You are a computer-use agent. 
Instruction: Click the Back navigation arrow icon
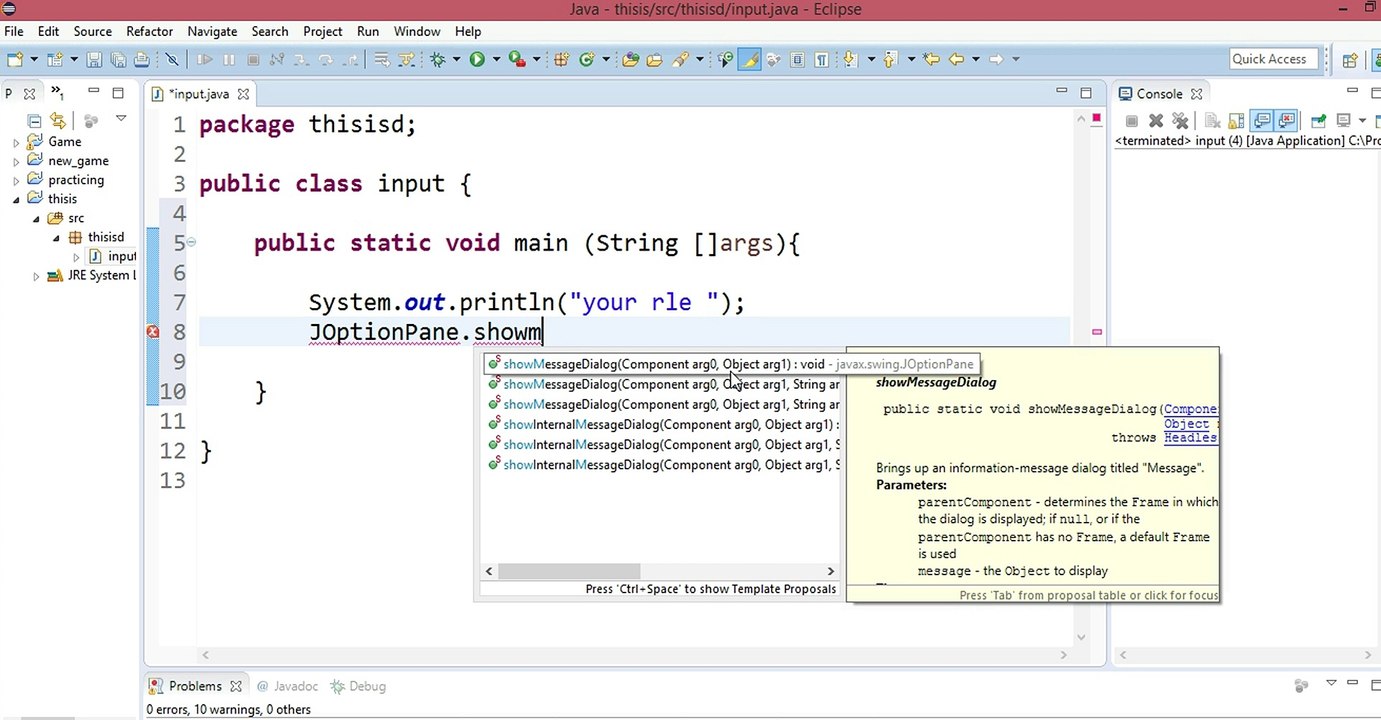956,59
